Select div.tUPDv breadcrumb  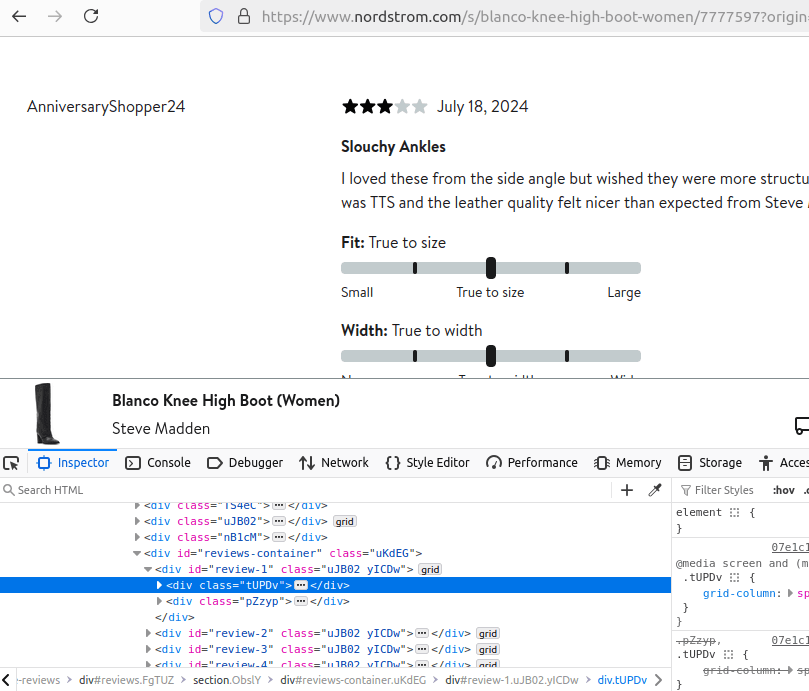622,680
